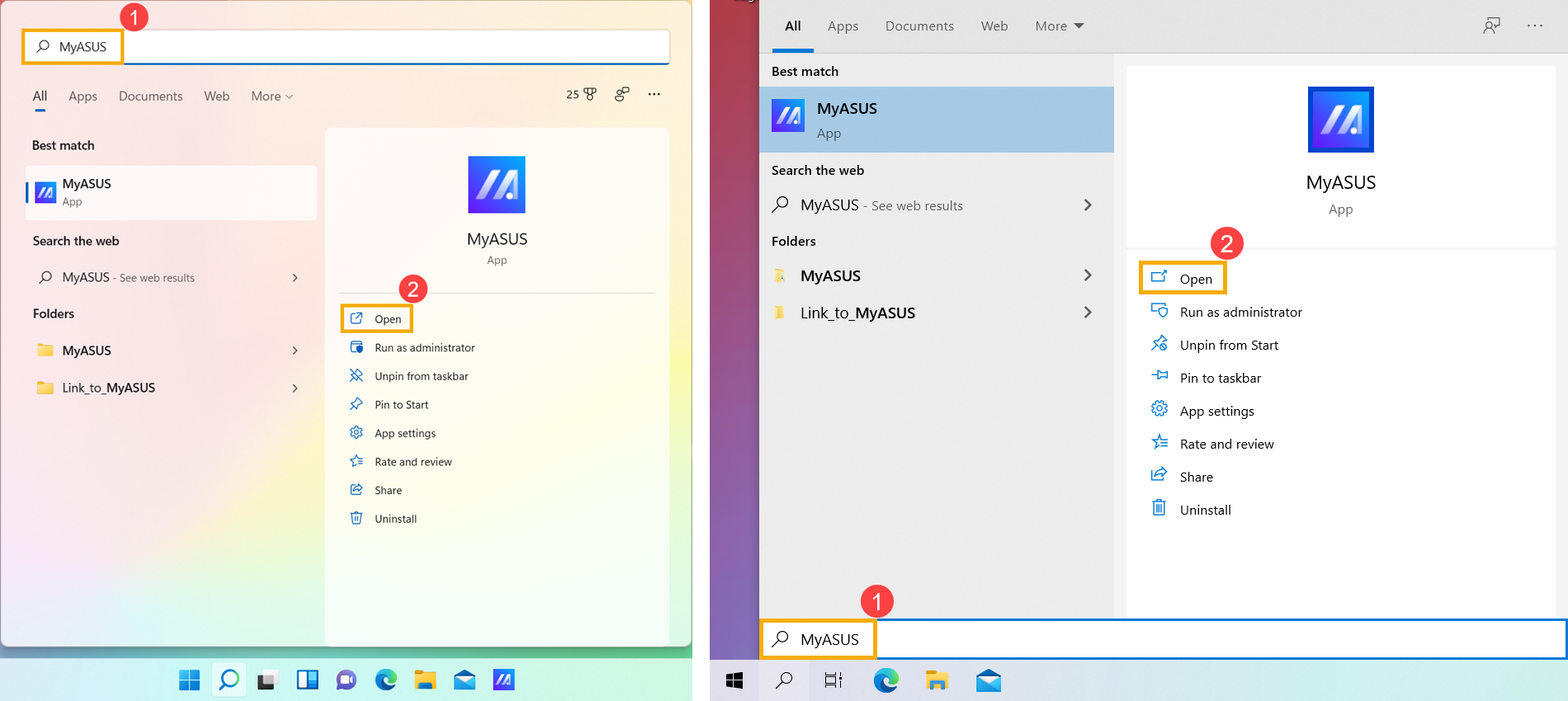Choose Run as administrator in Windows 10 panel
Viewport: 1568px width, 701px height.
click(x=1226, y=312)
